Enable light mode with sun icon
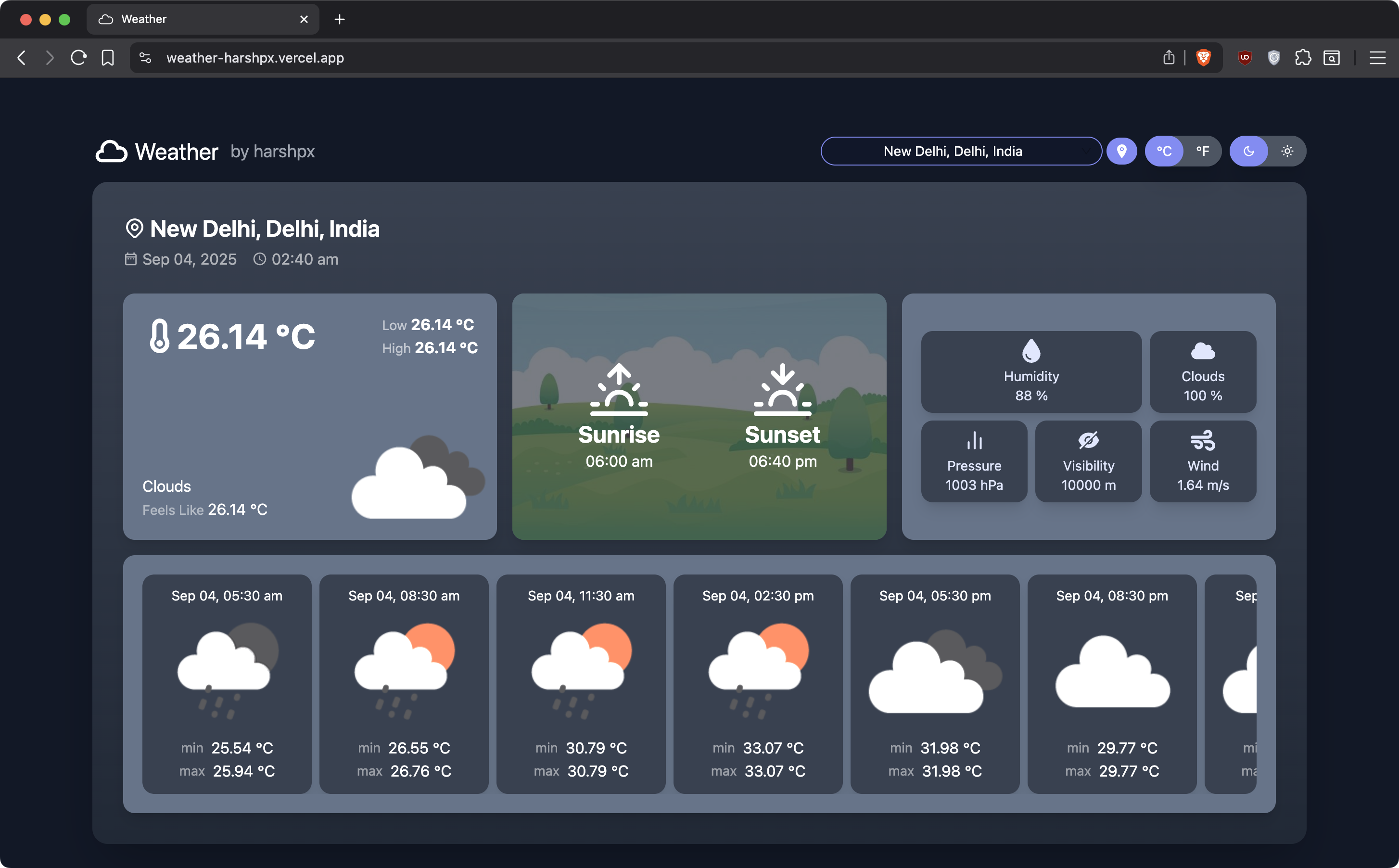The width and height of the screenshot is (1399, 868). tap(1287, 152)
